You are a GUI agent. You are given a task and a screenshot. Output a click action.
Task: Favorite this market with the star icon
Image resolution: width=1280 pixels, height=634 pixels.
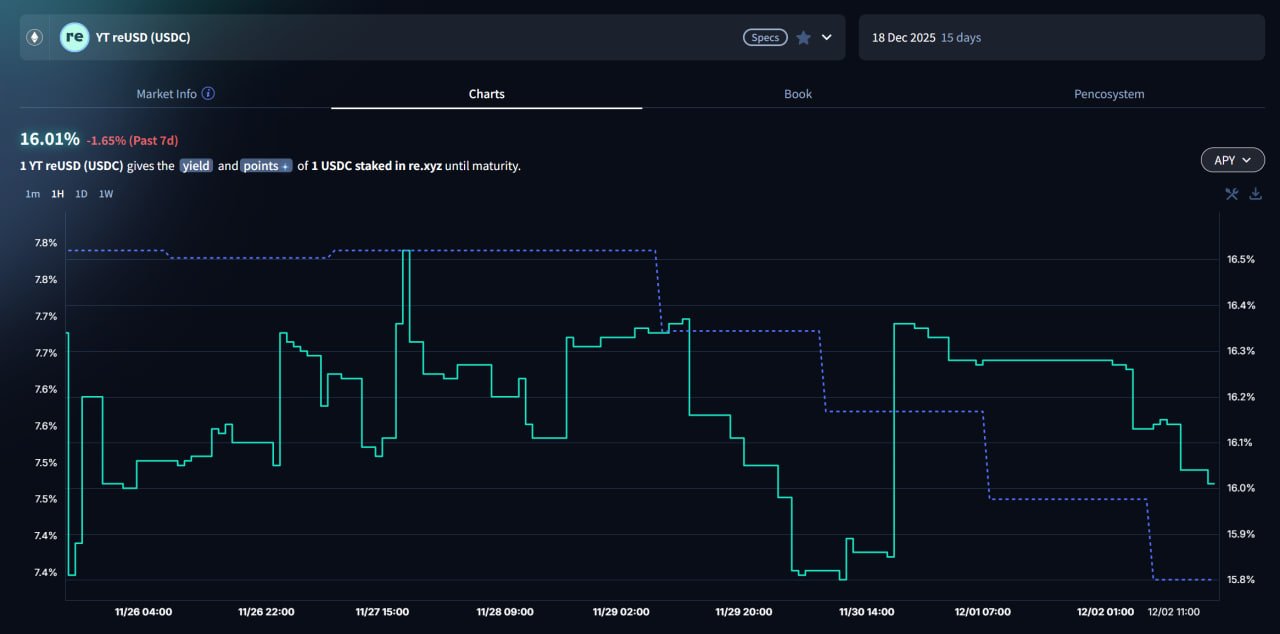(x=803, y=38)
